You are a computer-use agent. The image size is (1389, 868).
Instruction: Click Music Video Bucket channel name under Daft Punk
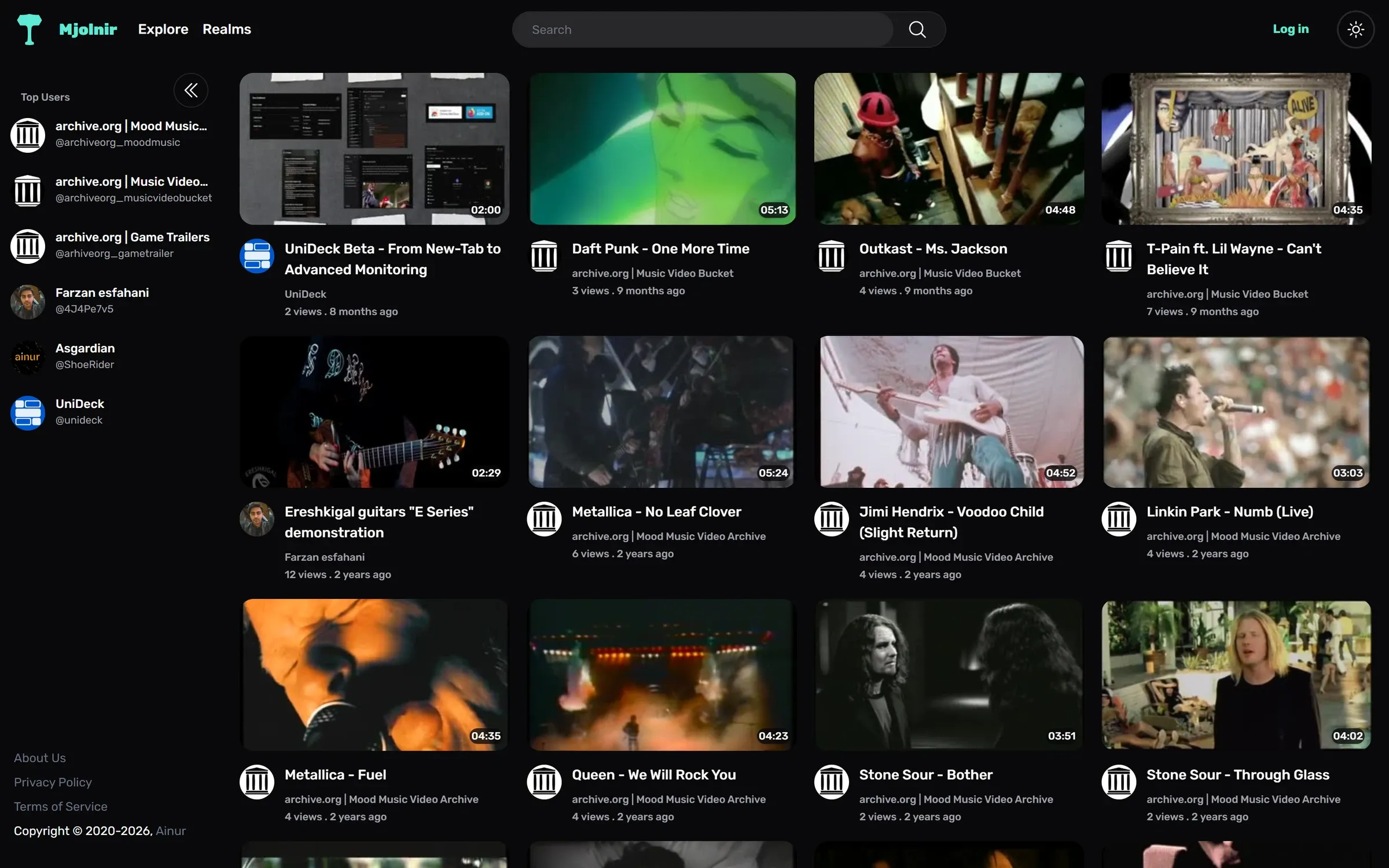click(x=652, y=273)
